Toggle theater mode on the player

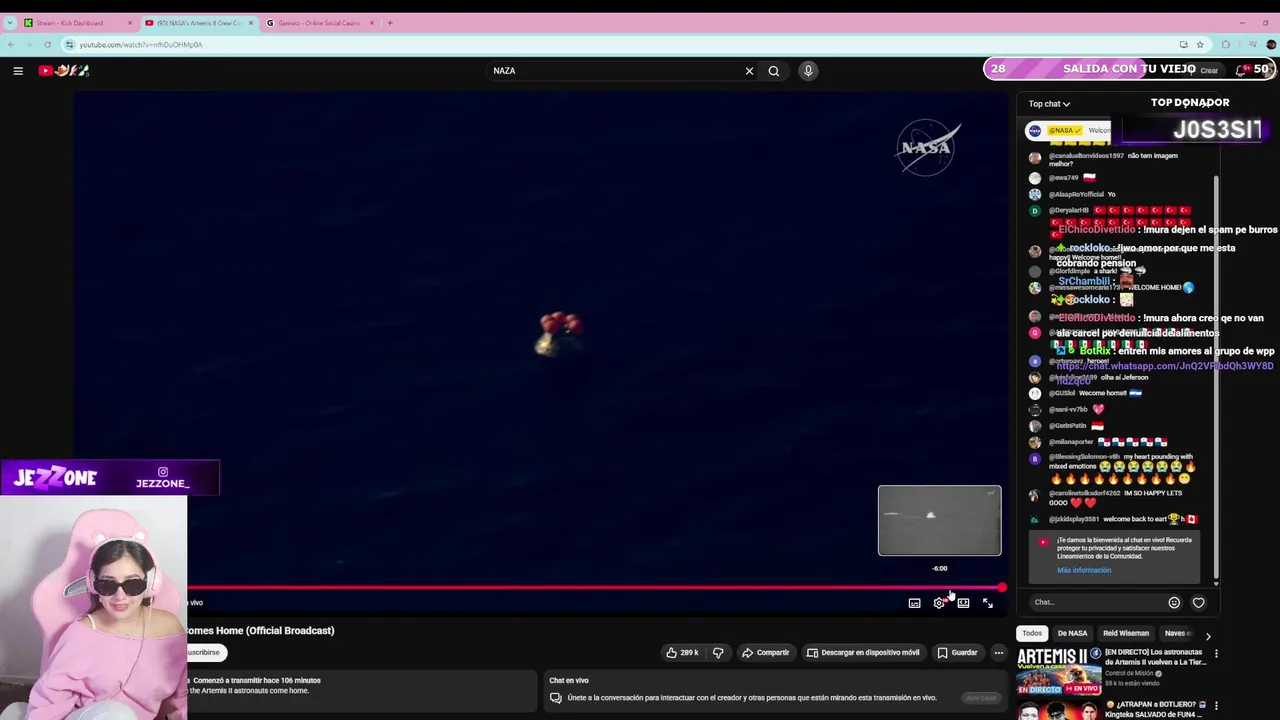(x=963, y=603)
